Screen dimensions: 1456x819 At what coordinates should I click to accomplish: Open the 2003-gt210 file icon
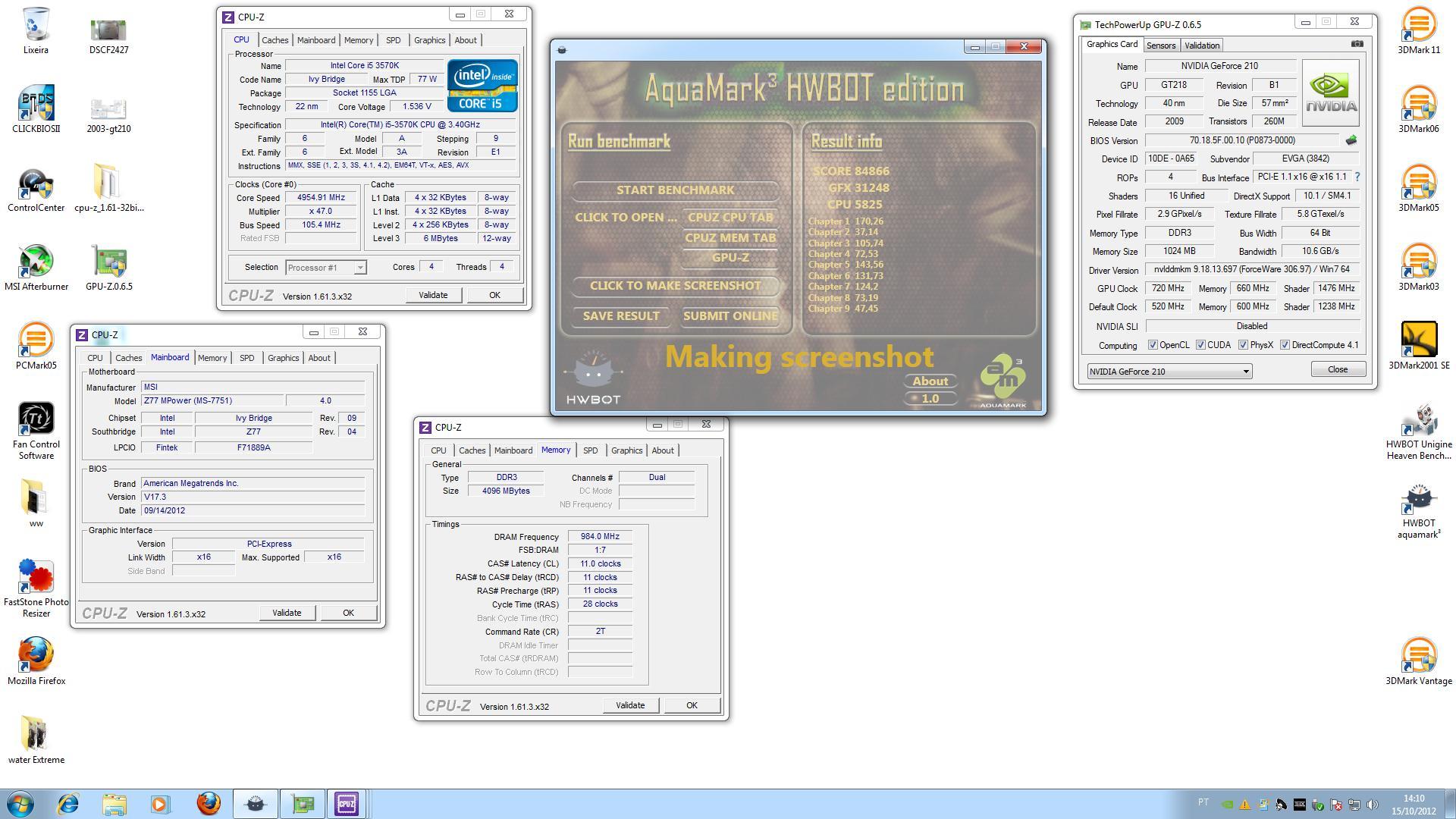tap(108, 114)
